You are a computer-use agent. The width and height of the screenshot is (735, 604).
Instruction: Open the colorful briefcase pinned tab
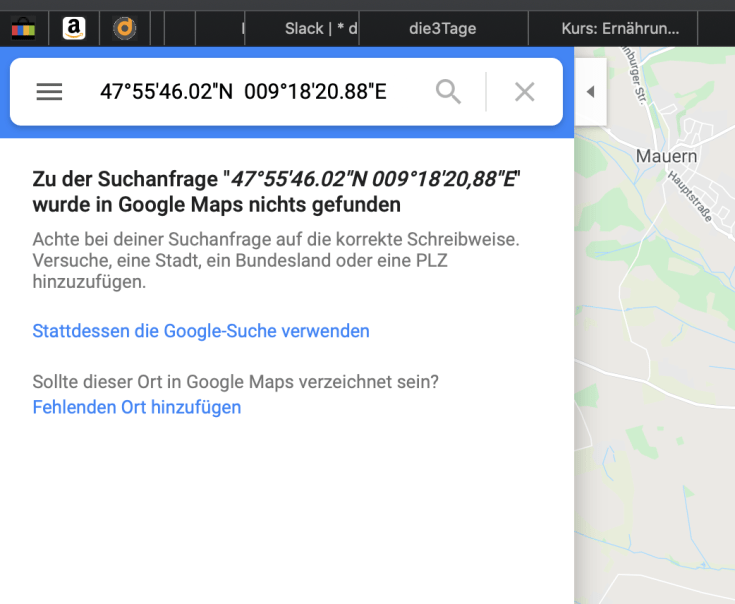pos(23,28)
